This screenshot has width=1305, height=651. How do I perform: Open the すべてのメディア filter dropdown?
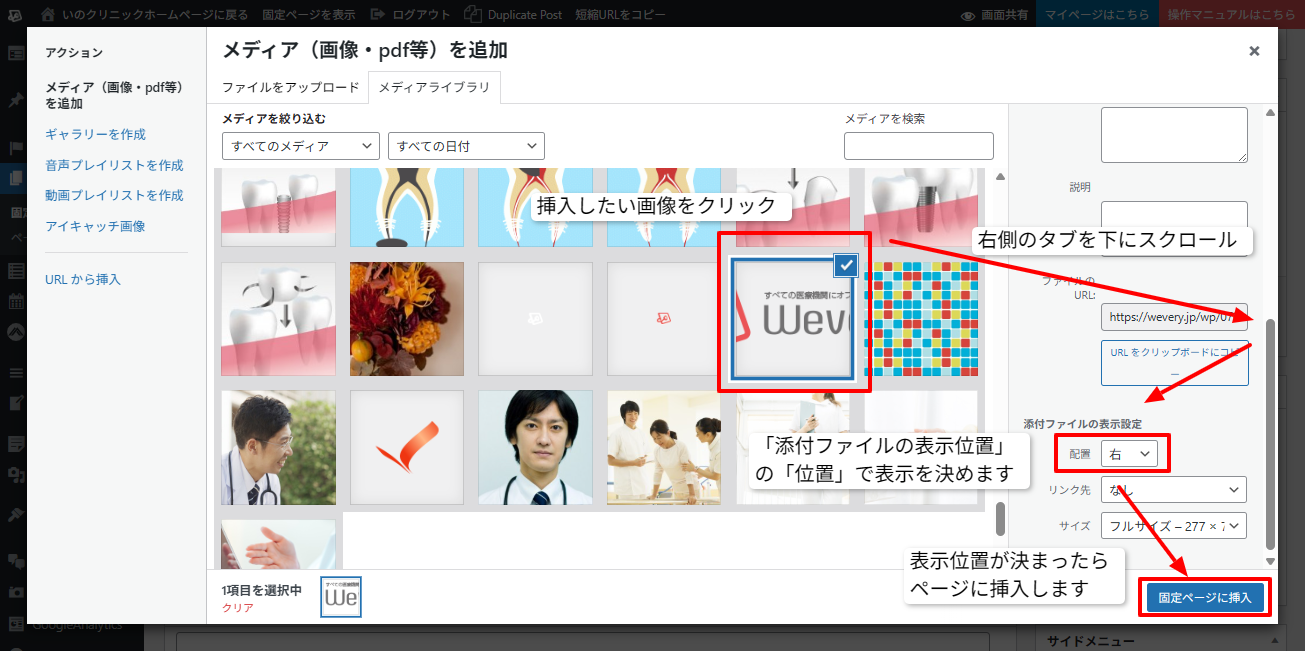coord(301,146)
